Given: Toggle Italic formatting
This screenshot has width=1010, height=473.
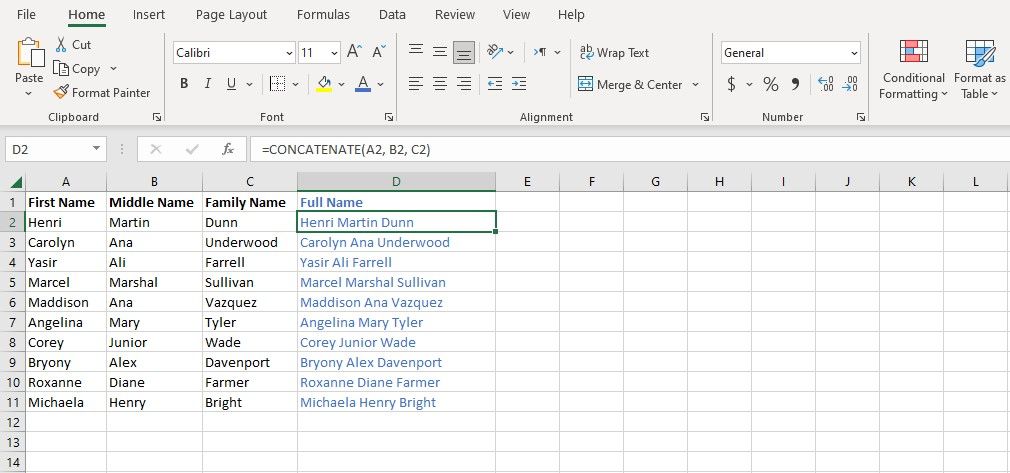Looking at the screenshot, I should pyautogui.click(x=208, y=84).
